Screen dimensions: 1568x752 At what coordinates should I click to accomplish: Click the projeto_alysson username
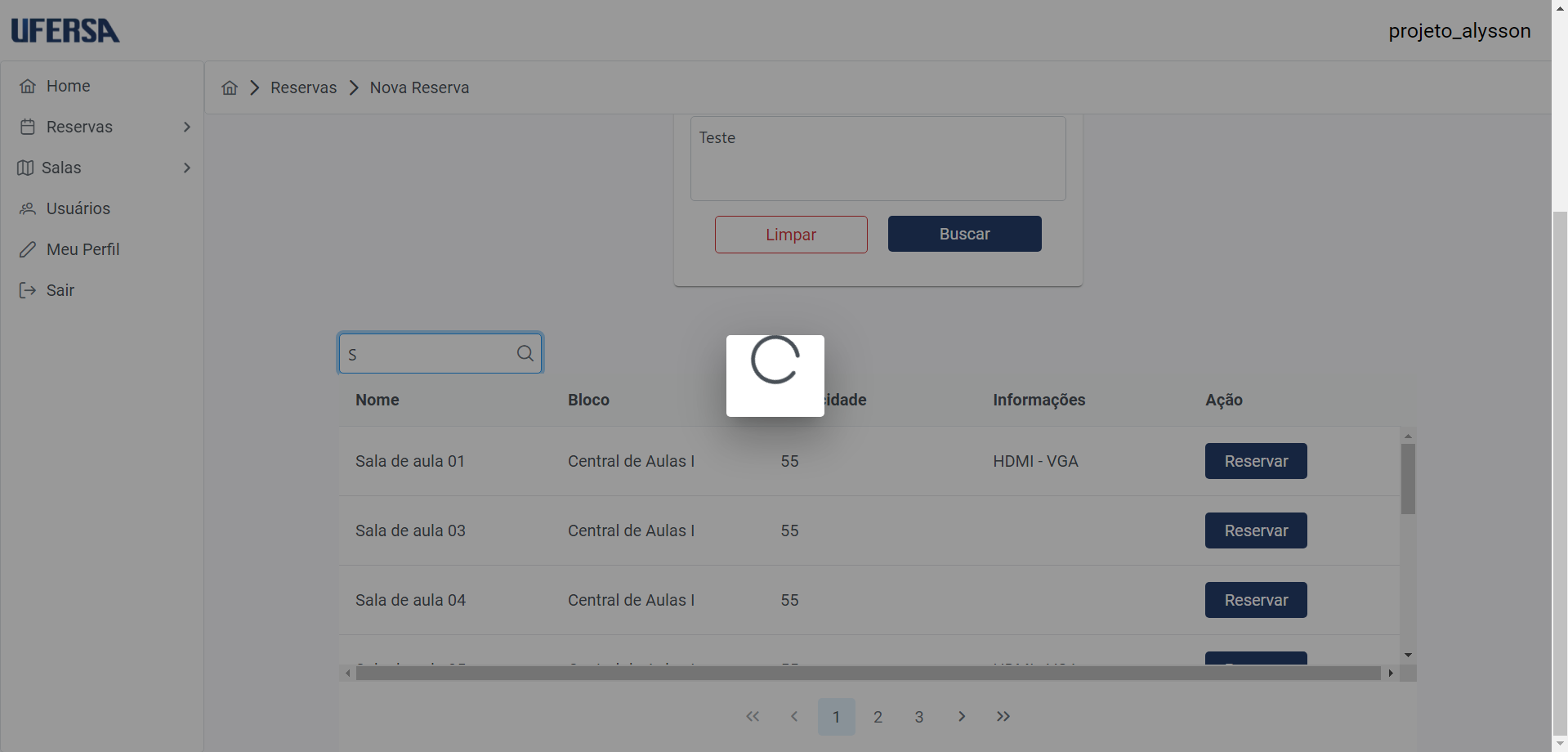[x=1459, y=31]
